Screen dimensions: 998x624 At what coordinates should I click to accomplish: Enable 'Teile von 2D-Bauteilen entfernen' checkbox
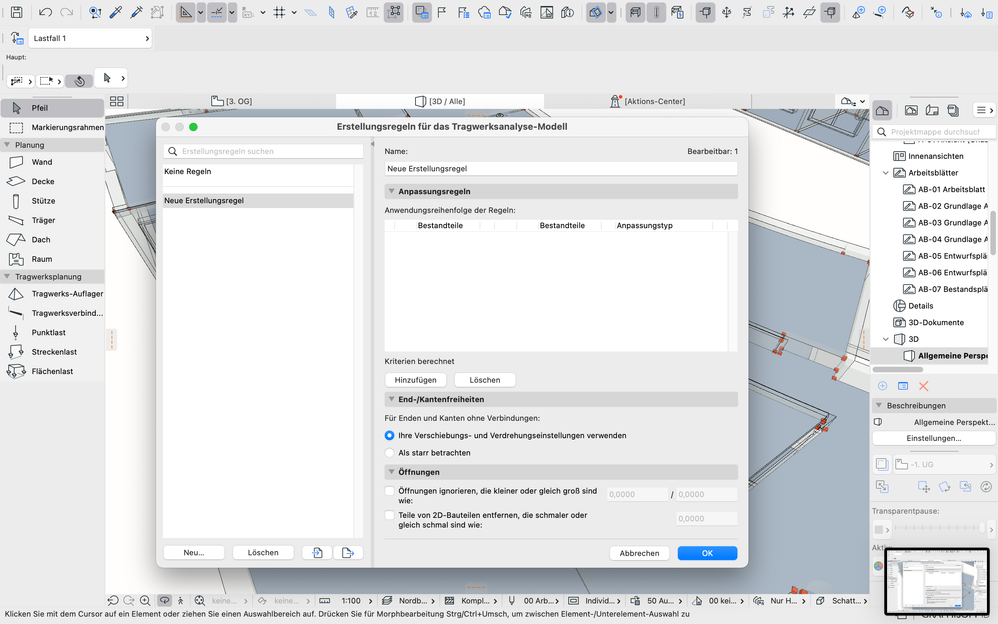[x=390, y=515]
